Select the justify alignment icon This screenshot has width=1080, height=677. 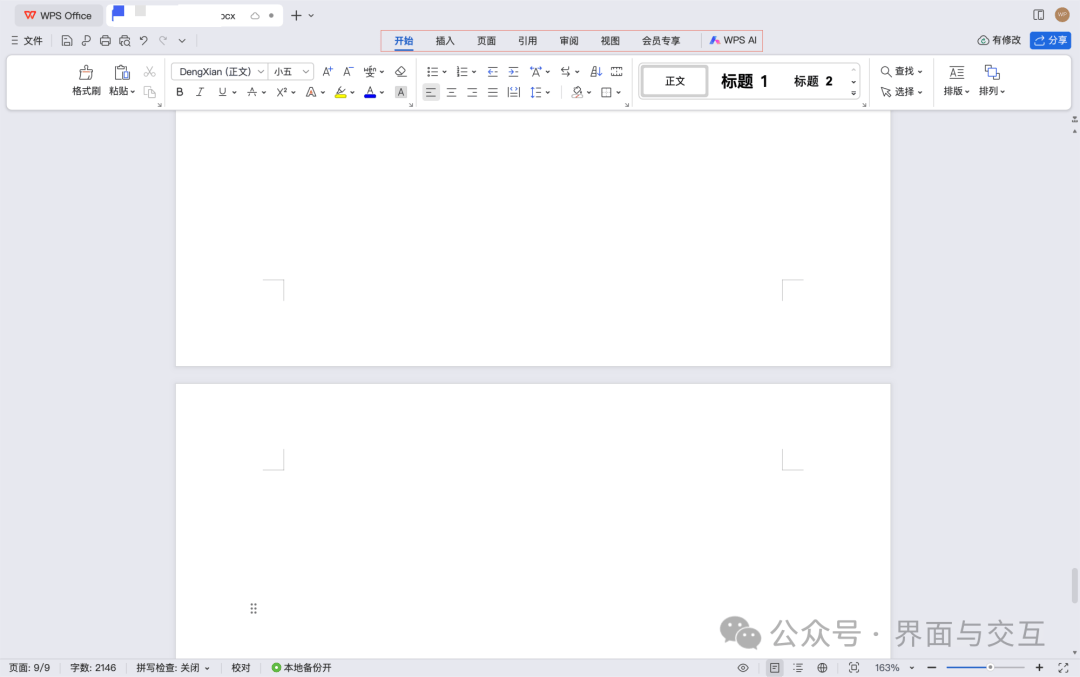tap(492, 92)
